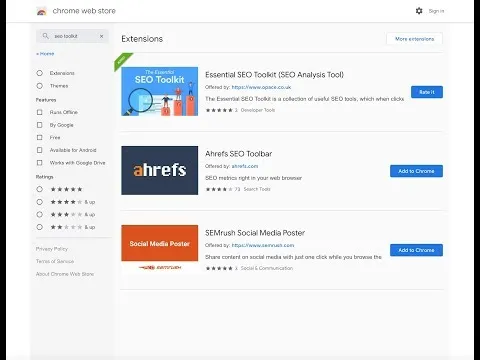The height and width of the screenshot is (360, 480).
Task: Add SEMrush Social Media Poster to Chrome
Action: [x=416, y=250]
